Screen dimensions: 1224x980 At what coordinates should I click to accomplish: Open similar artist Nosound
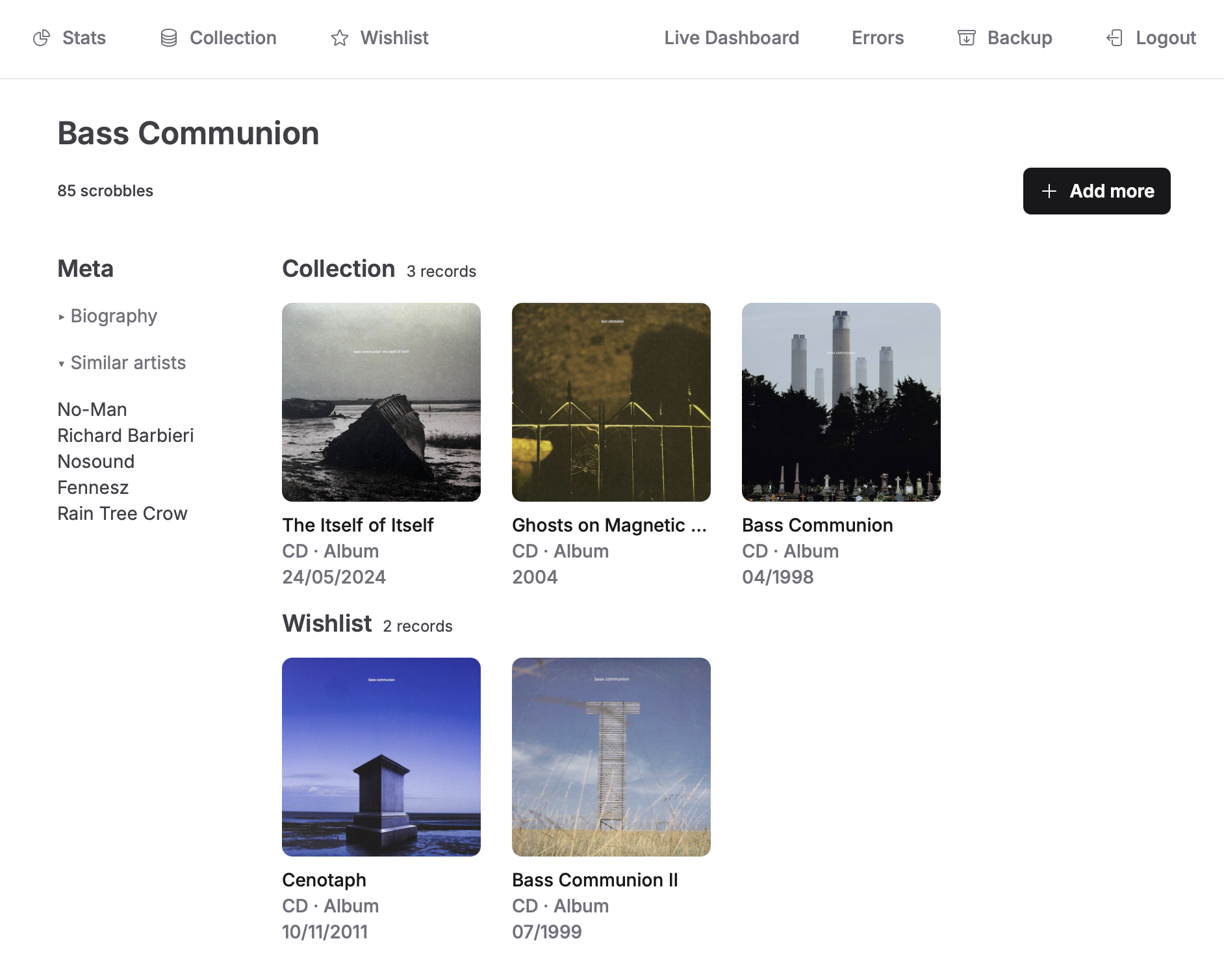[x=96, y=461]
